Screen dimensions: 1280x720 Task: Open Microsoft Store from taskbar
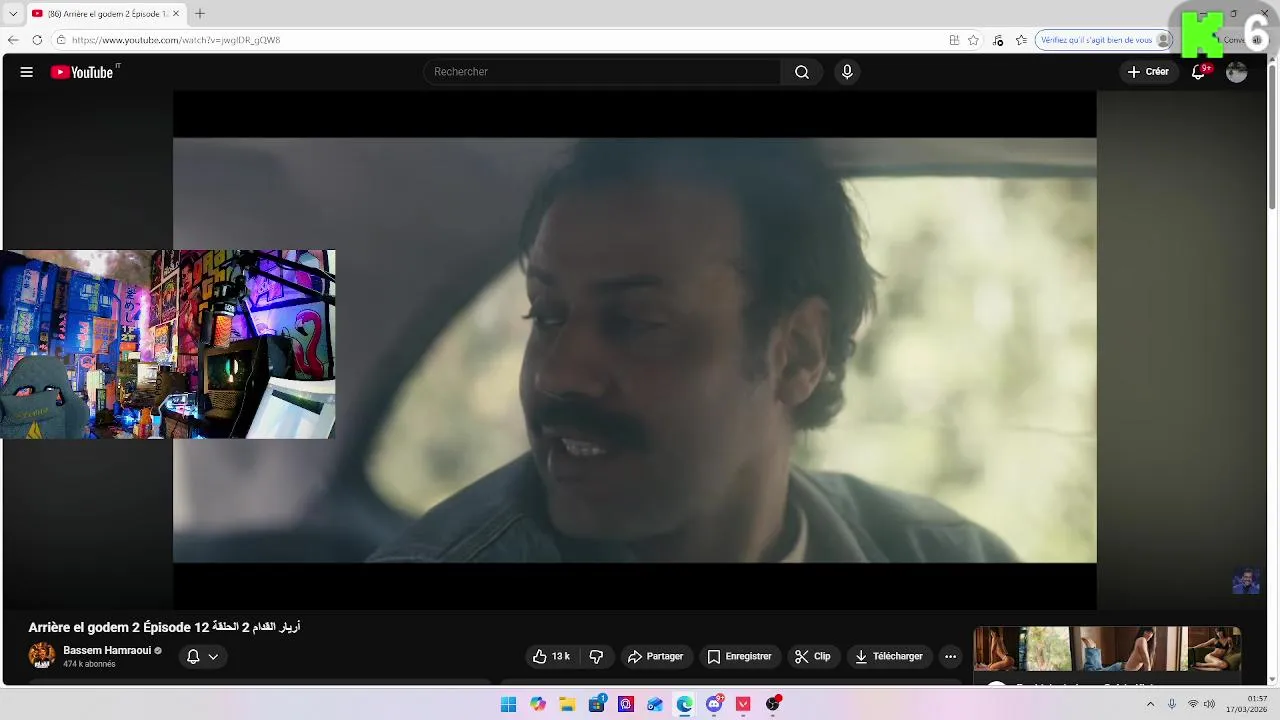[x=597, y=704]
